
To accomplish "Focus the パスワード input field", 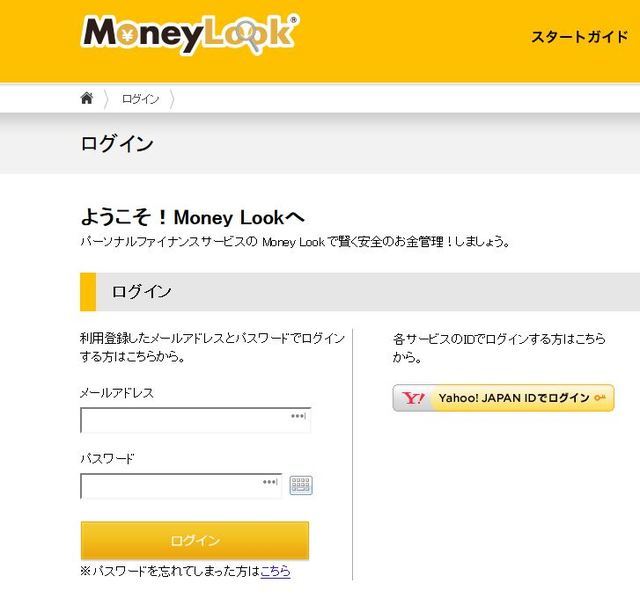I will coord(170,487).
